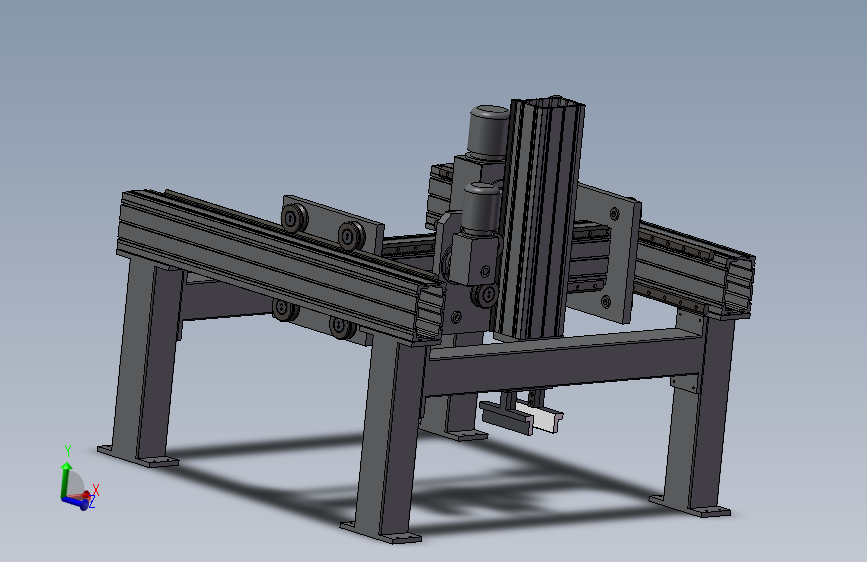Select the white tool piece below the column
Viewport: 867px width, 562px height.
[540, 417]
